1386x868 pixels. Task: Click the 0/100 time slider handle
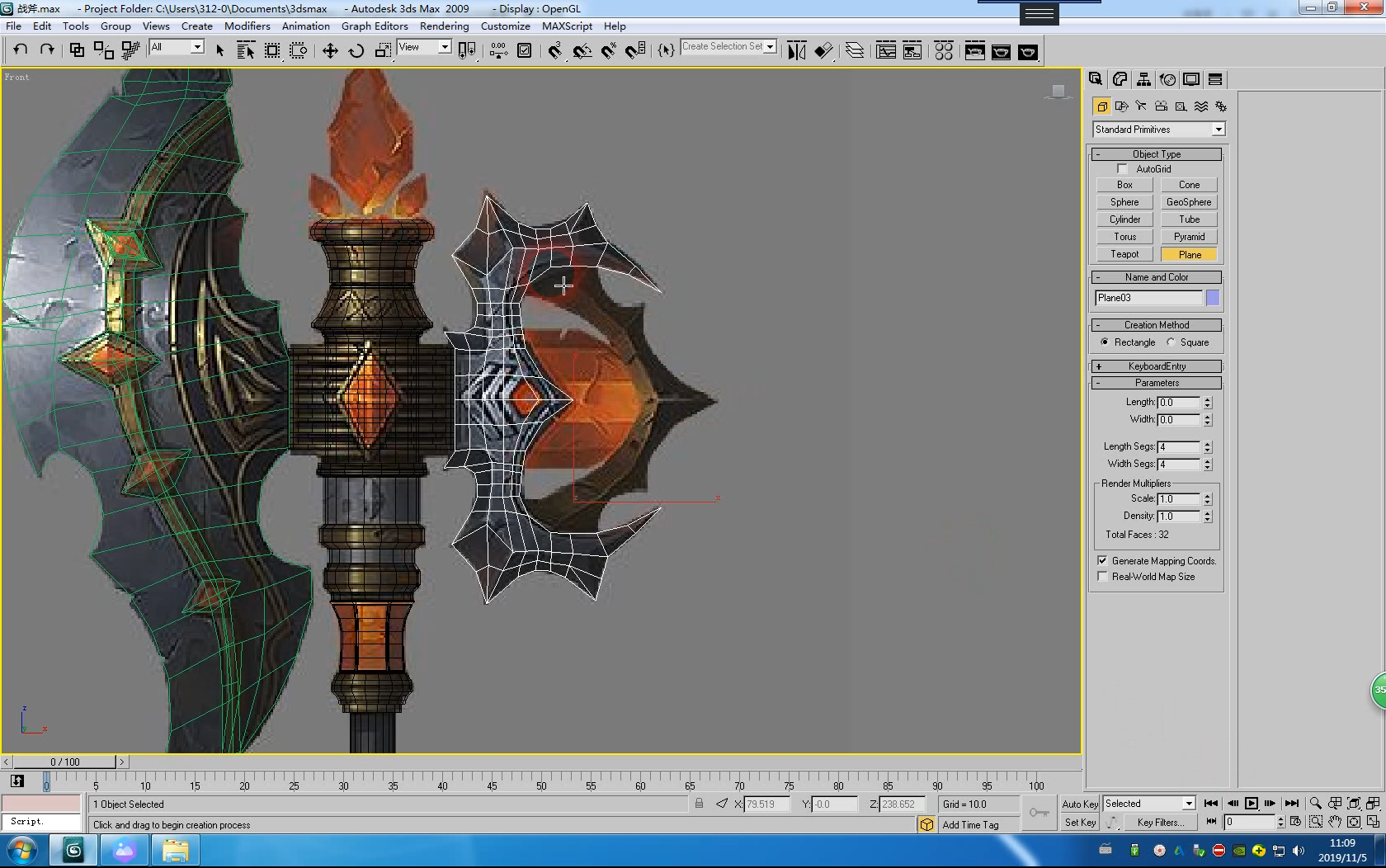point(64,762)
